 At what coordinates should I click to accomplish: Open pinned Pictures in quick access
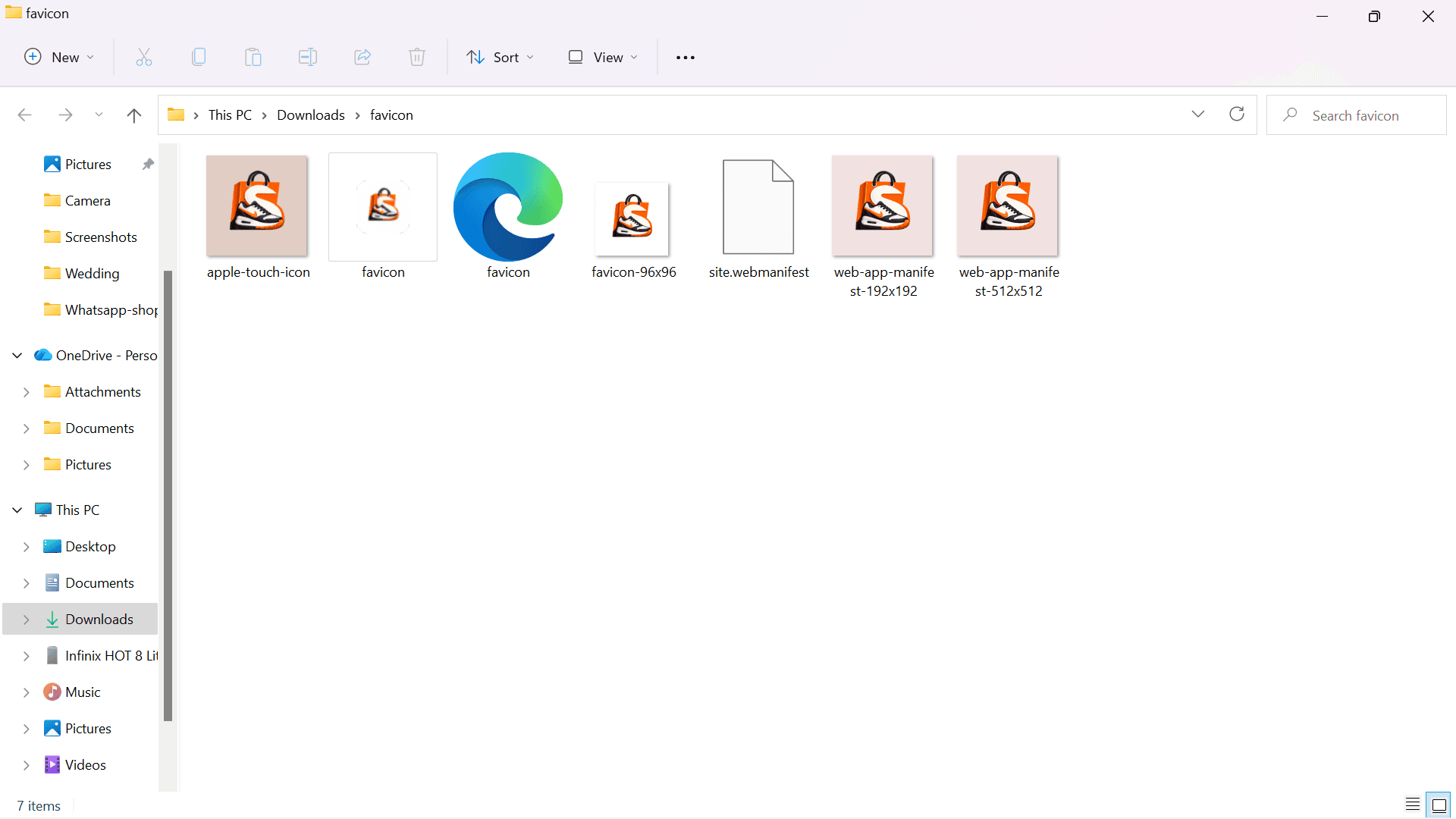tap(88, 165)
